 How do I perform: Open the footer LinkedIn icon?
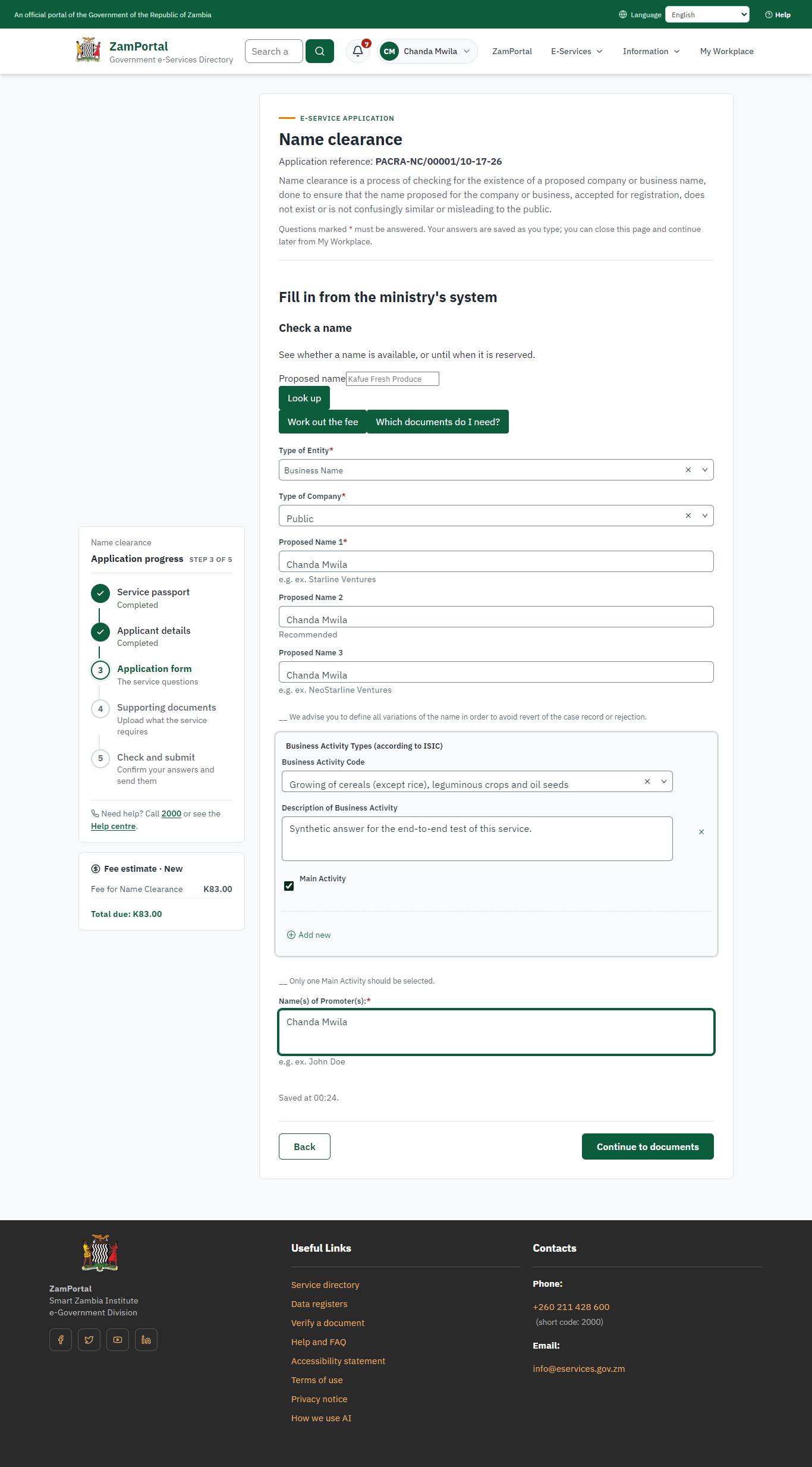146,1340
